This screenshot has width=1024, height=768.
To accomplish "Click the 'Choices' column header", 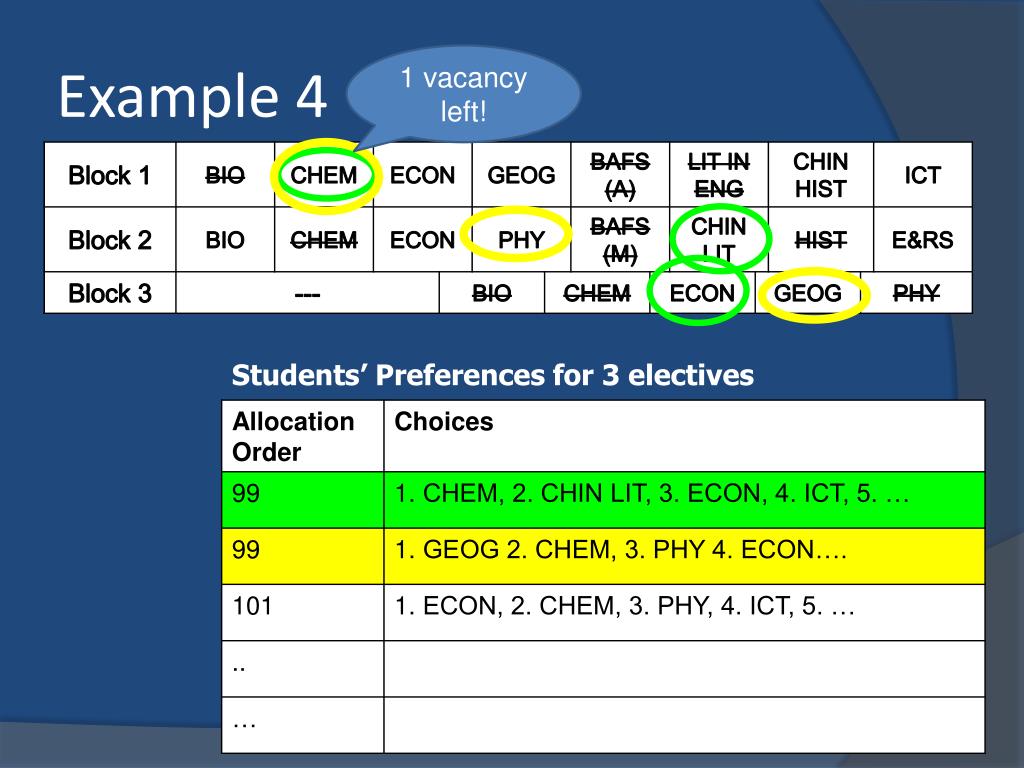I will click(684, 436).
